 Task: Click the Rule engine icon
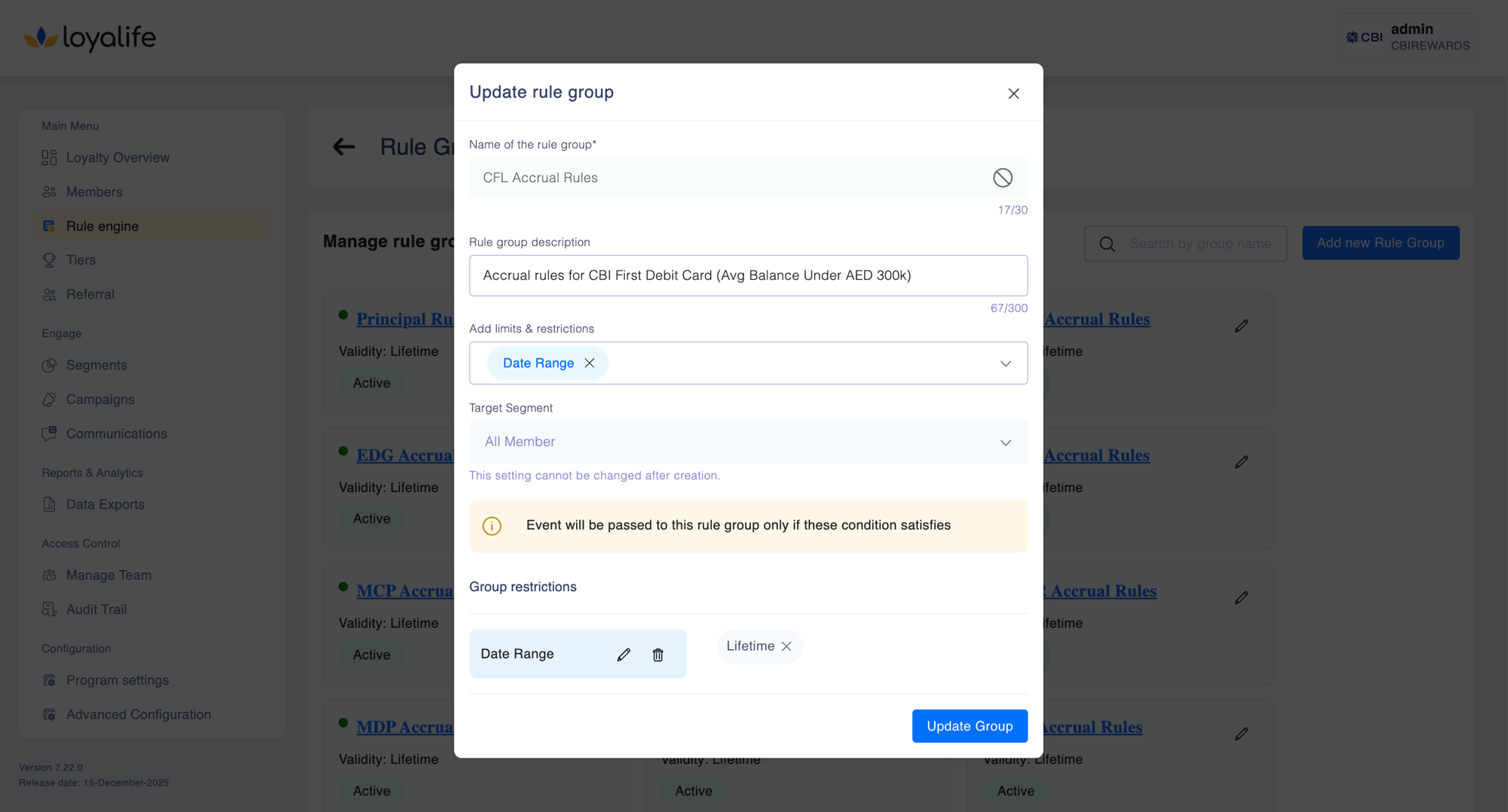point(49,226)
